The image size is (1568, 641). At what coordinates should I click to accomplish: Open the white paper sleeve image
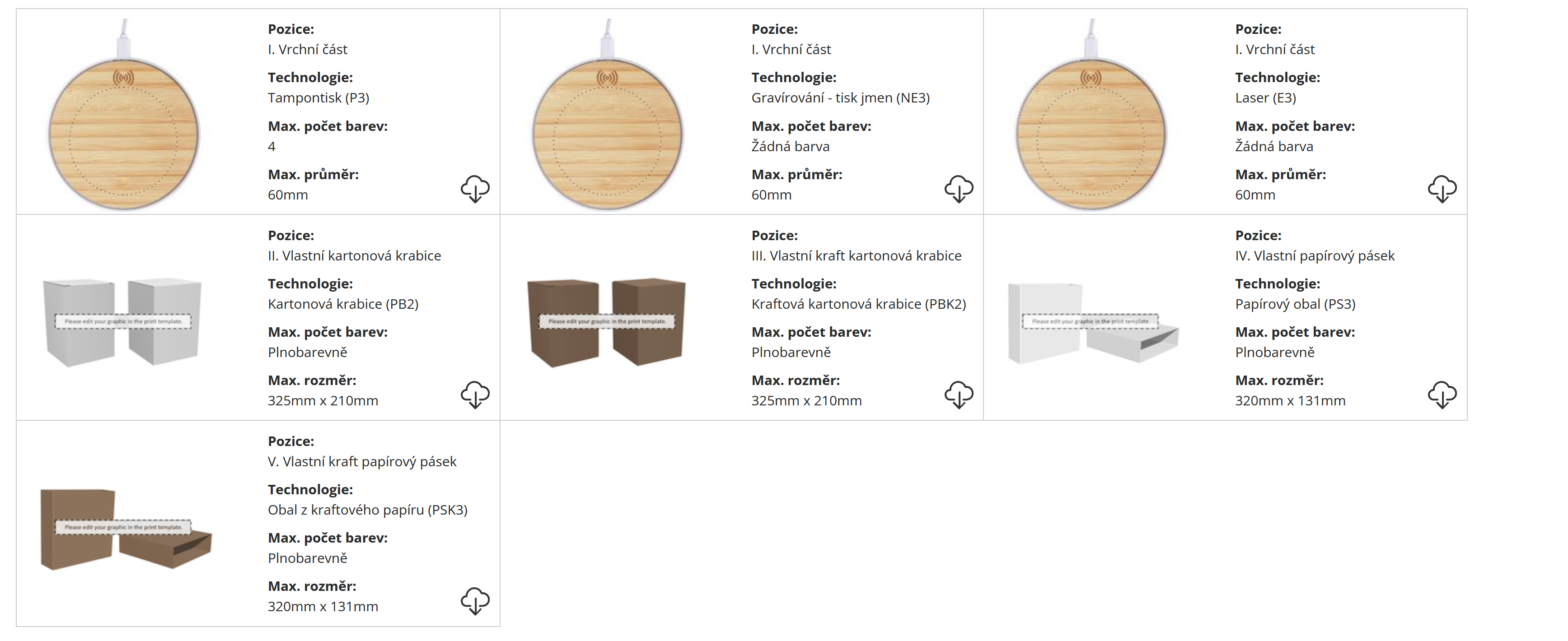click(x=1093, y=323)
